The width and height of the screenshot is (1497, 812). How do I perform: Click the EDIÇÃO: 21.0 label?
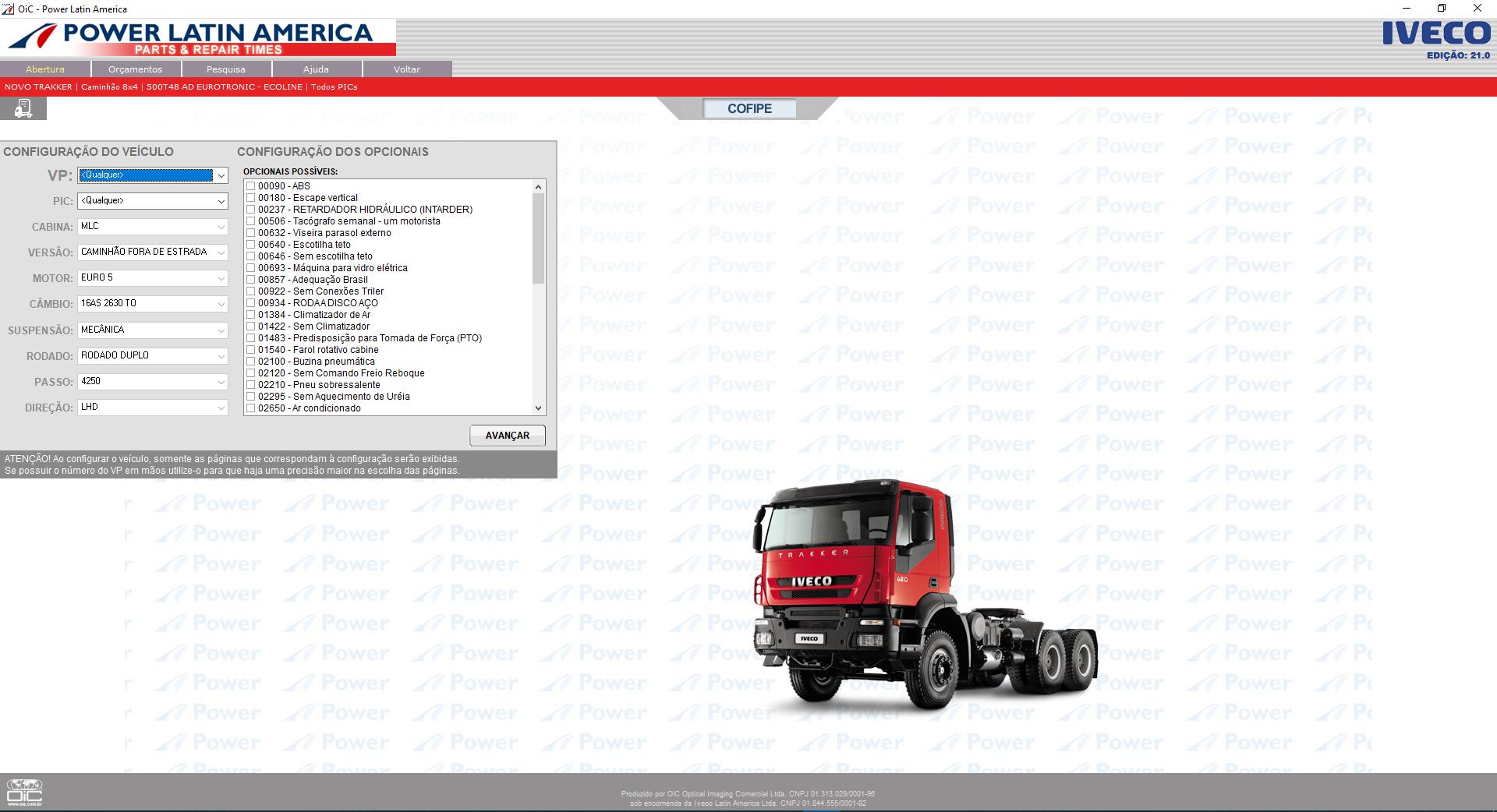[1458, 55]
